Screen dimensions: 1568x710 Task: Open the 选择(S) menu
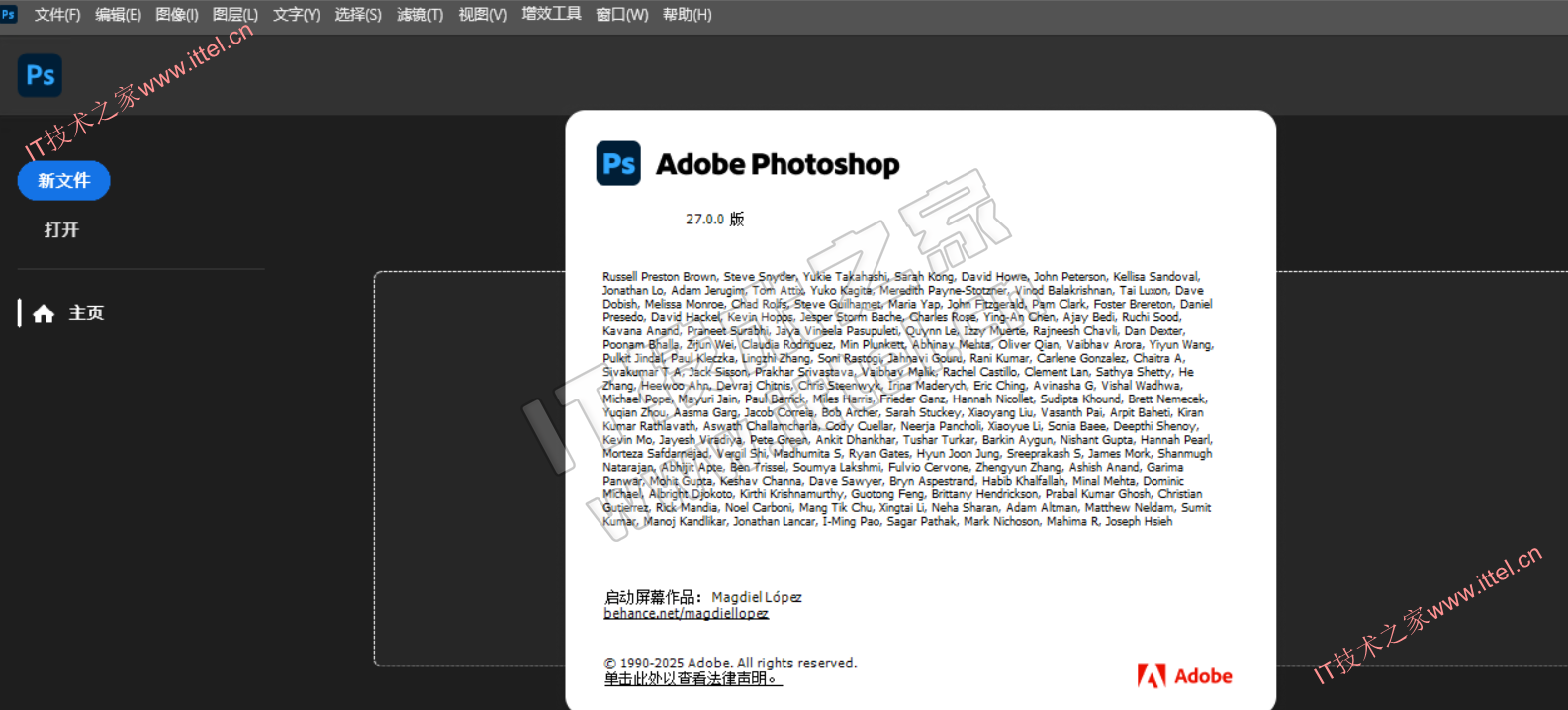(357, 15)
